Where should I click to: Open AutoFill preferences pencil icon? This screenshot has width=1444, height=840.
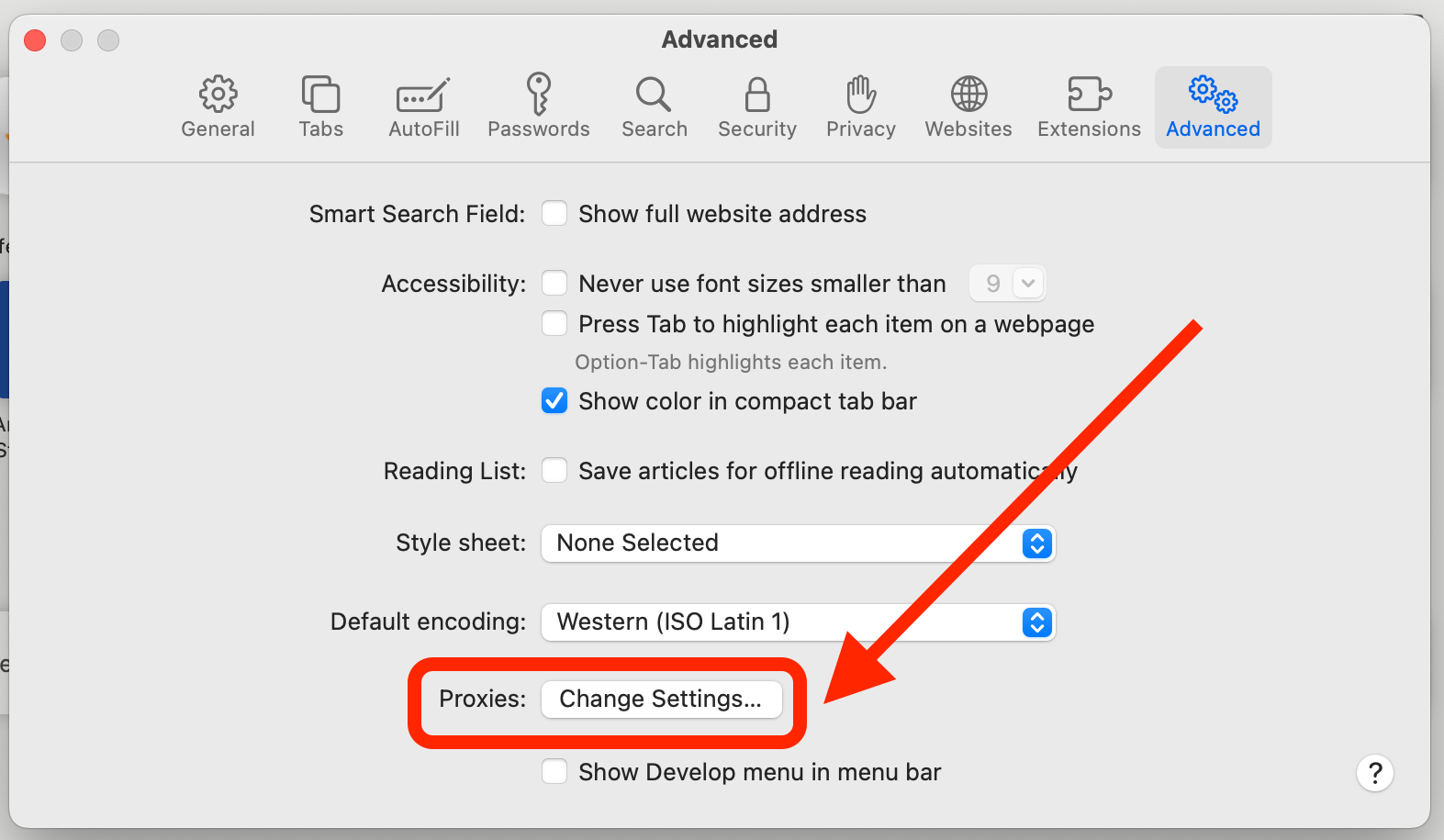click(x=423, y=95)
